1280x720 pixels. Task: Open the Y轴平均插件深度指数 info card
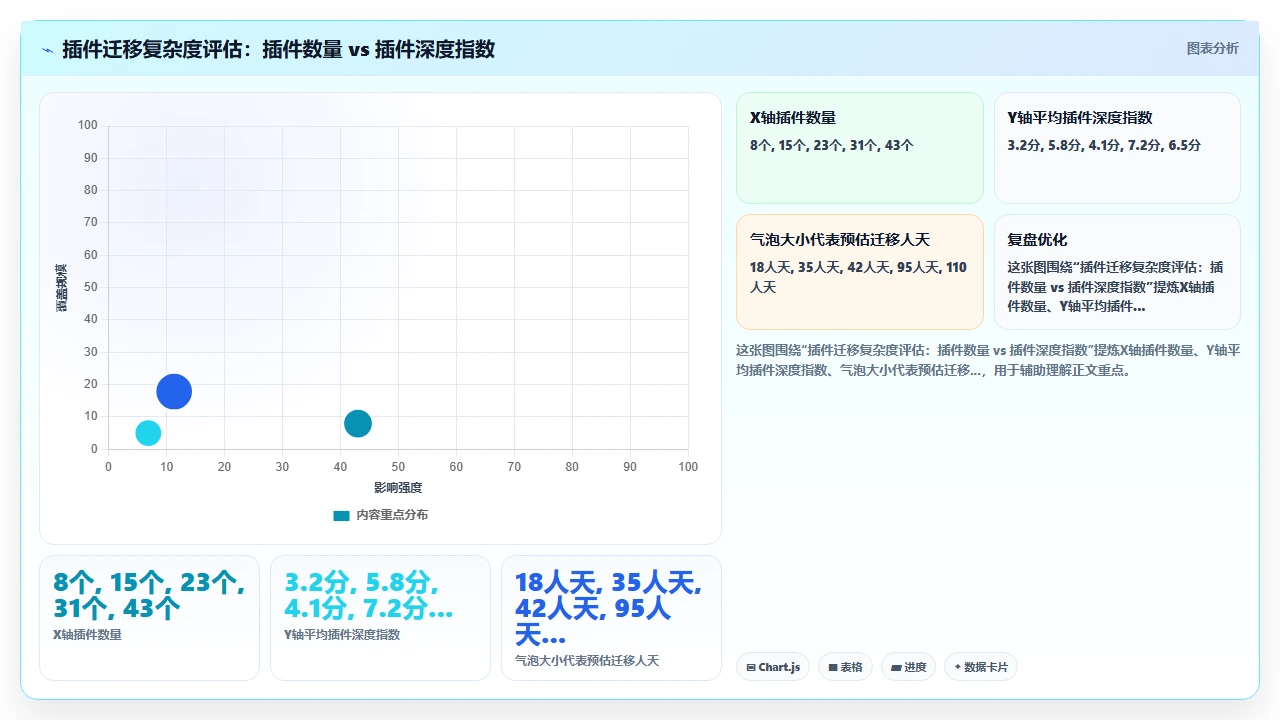point(1117,148)
